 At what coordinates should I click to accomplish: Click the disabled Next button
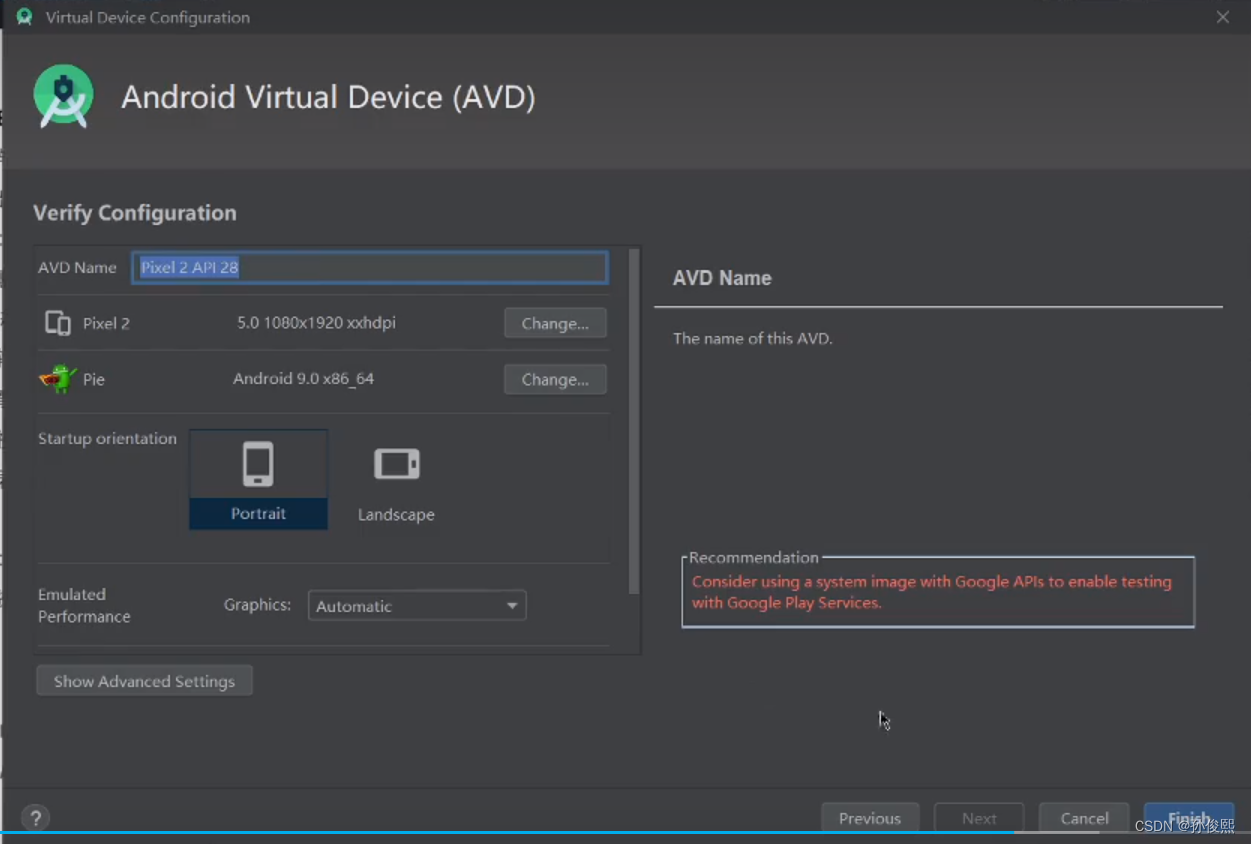[979, 818]
